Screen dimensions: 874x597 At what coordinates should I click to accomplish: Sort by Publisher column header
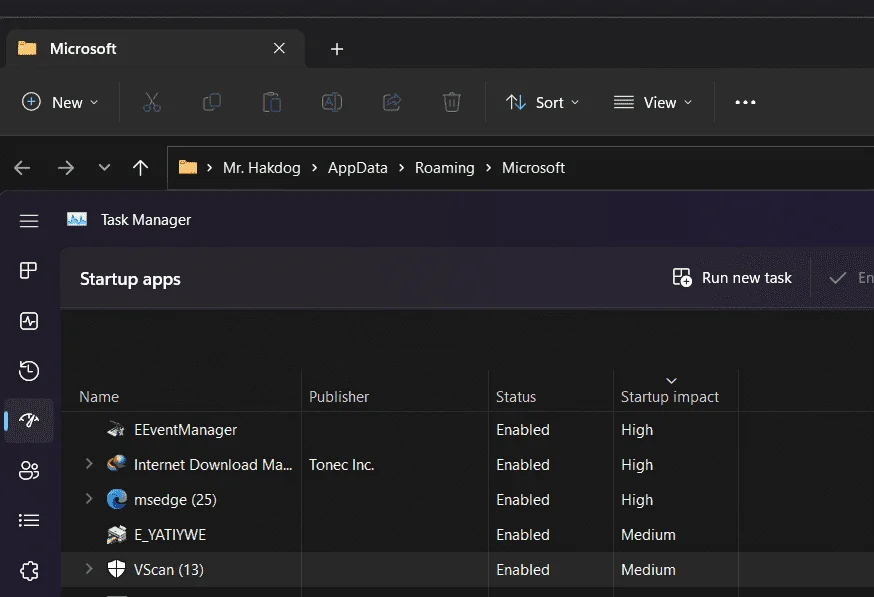(x=339, y=397)
